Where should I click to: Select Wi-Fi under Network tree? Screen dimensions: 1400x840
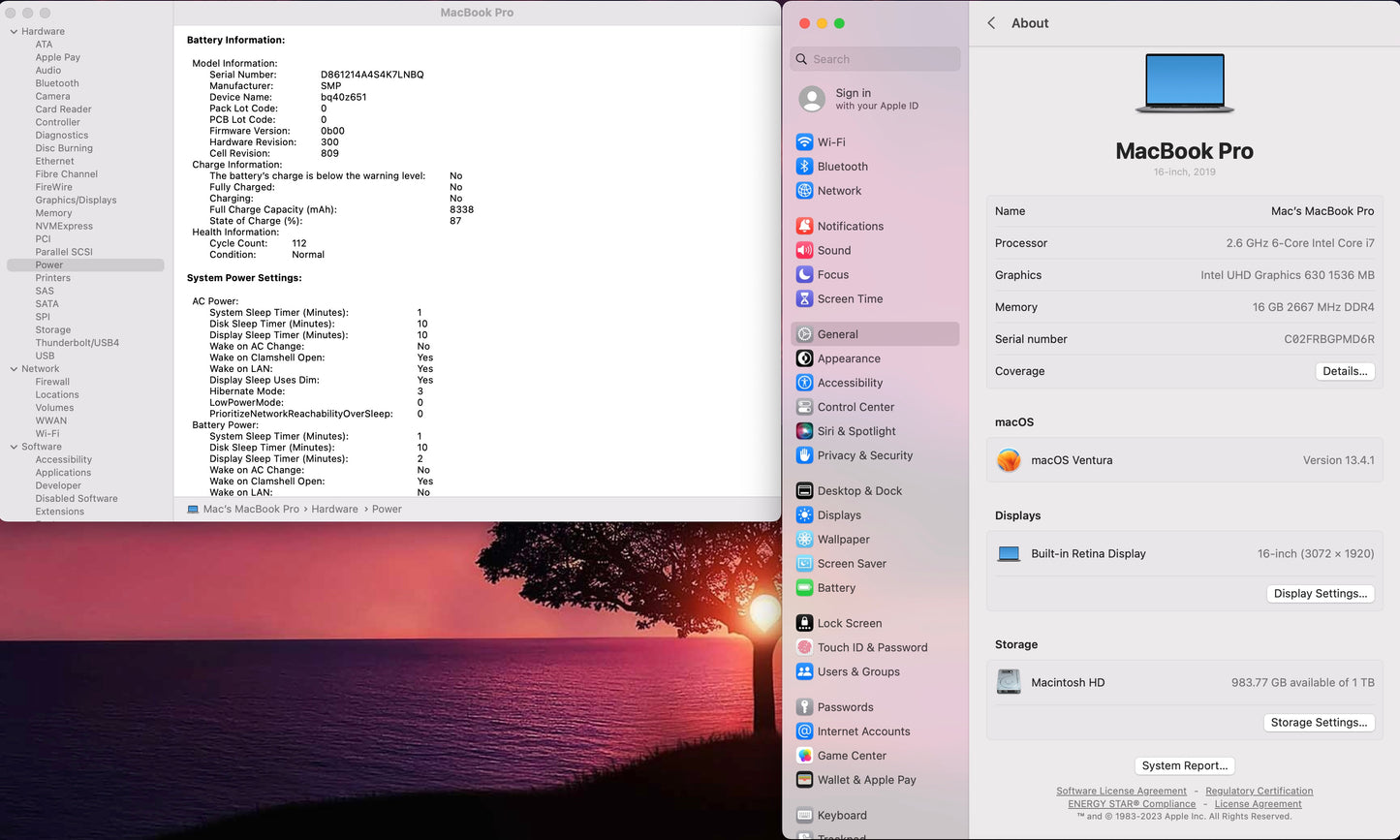[47, 434]
